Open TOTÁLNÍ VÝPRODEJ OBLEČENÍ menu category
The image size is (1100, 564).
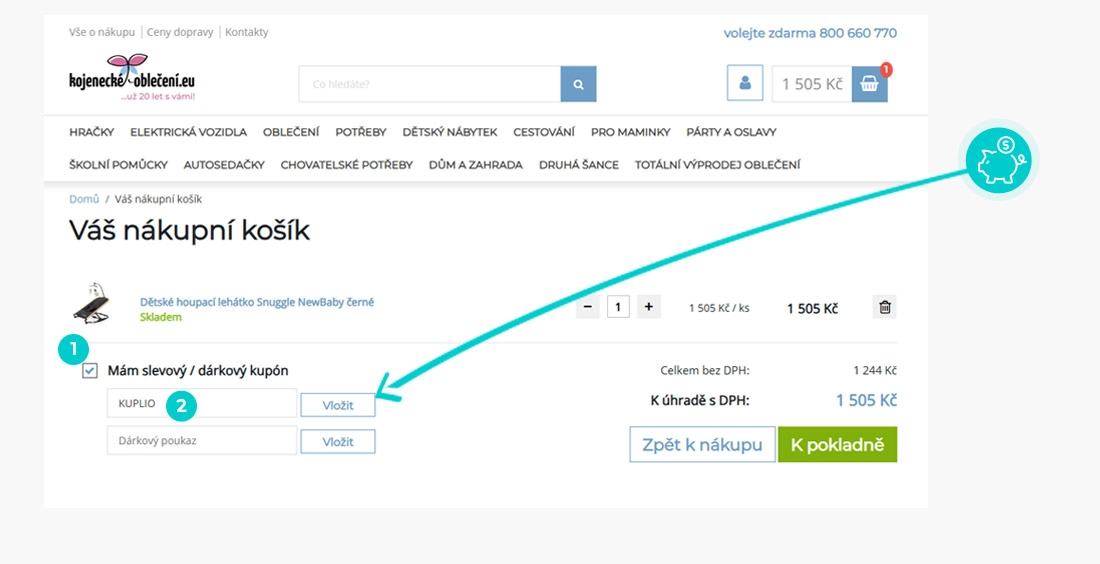click(718, 165)
